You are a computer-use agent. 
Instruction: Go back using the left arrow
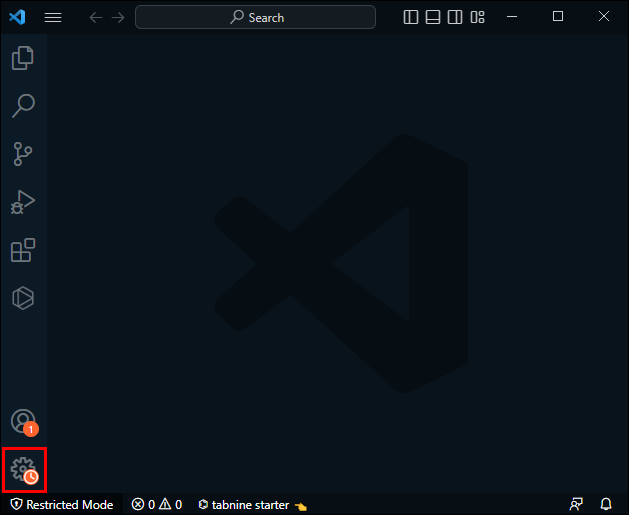95,17
